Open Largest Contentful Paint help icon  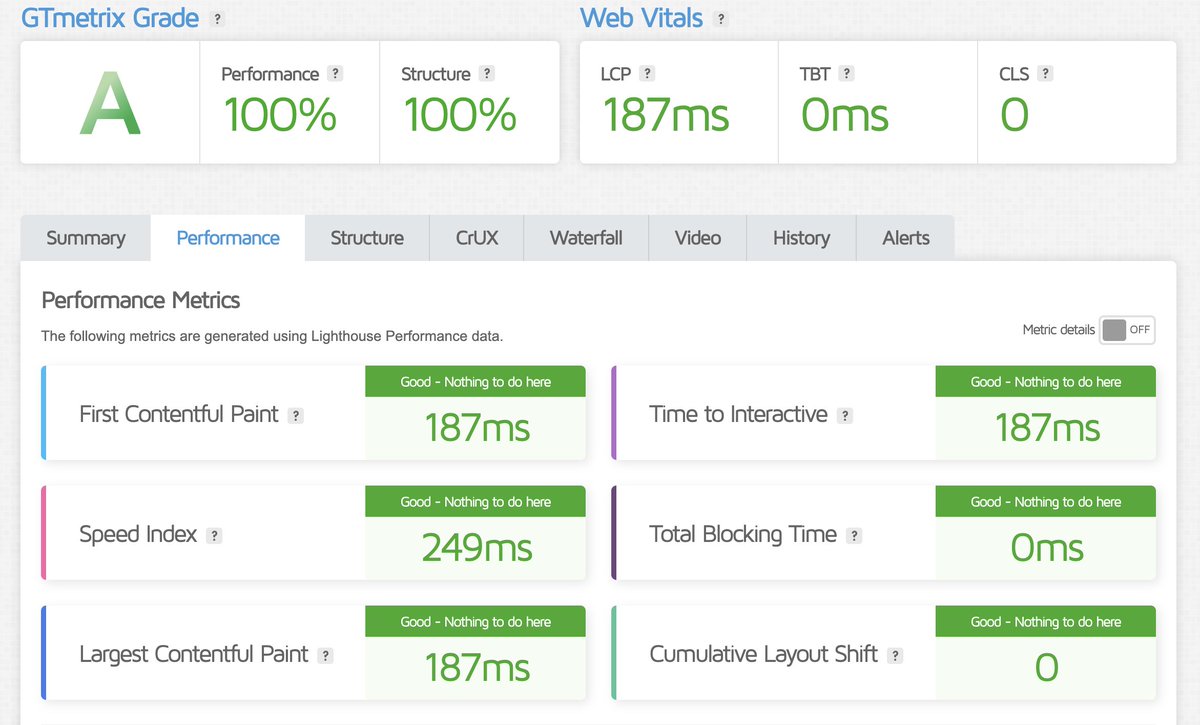(x=325, y=656)
